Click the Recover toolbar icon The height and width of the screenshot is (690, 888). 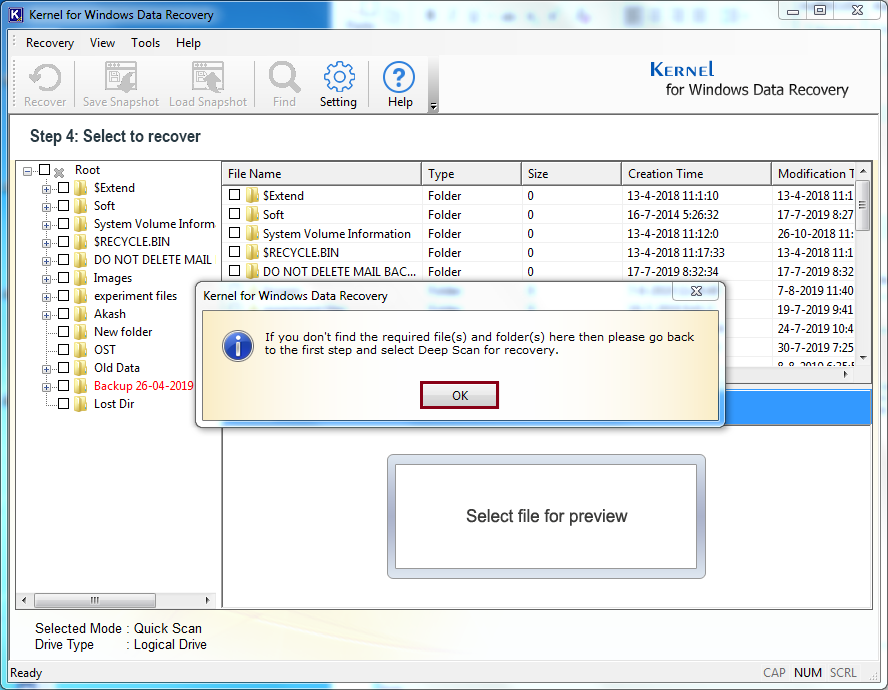tap(45, 78)
